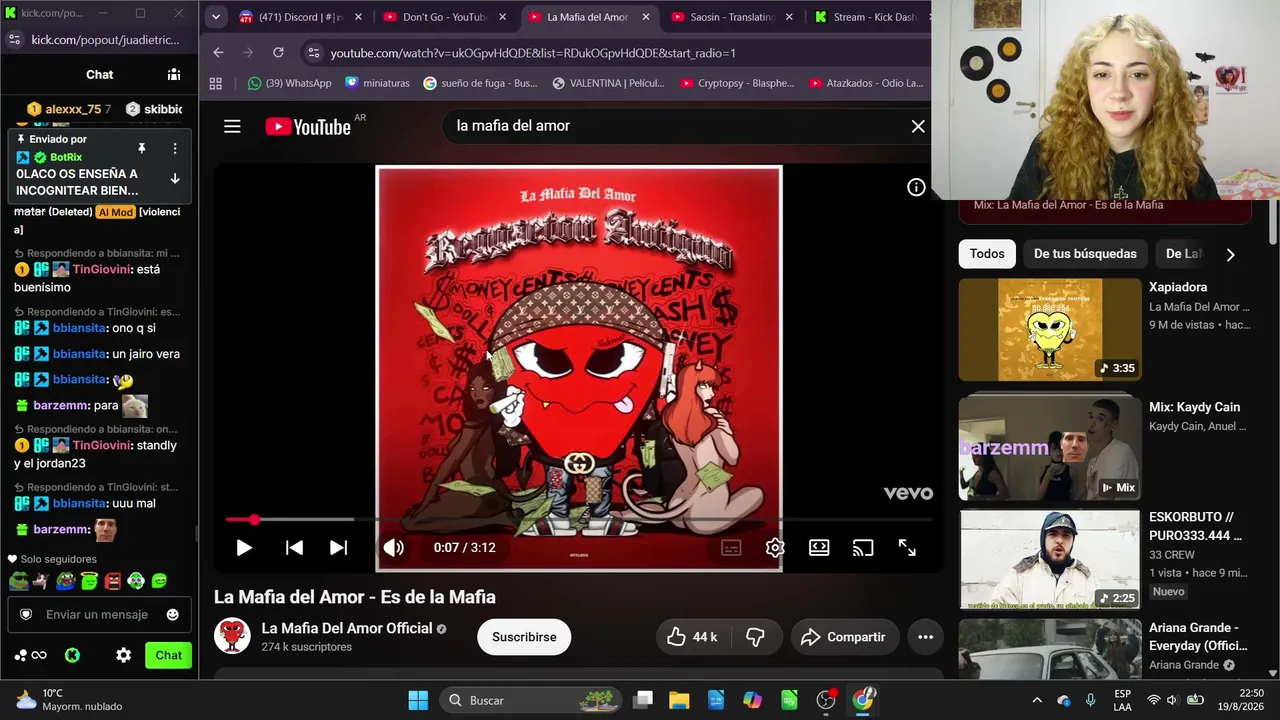Reload the YouTube page
This screenshot has width=1280, height=720.
point(278,52)
